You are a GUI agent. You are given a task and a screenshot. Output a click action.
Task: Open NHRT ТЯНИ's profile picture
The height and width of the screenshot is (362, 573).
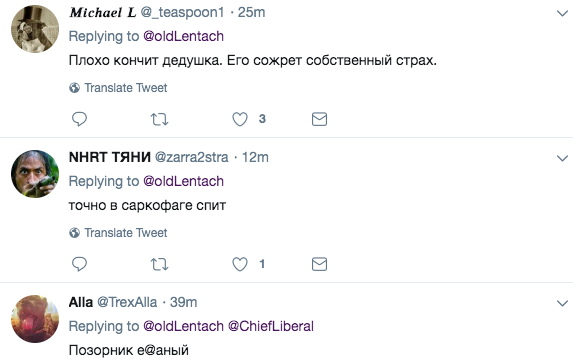click(x=35, y=174)
